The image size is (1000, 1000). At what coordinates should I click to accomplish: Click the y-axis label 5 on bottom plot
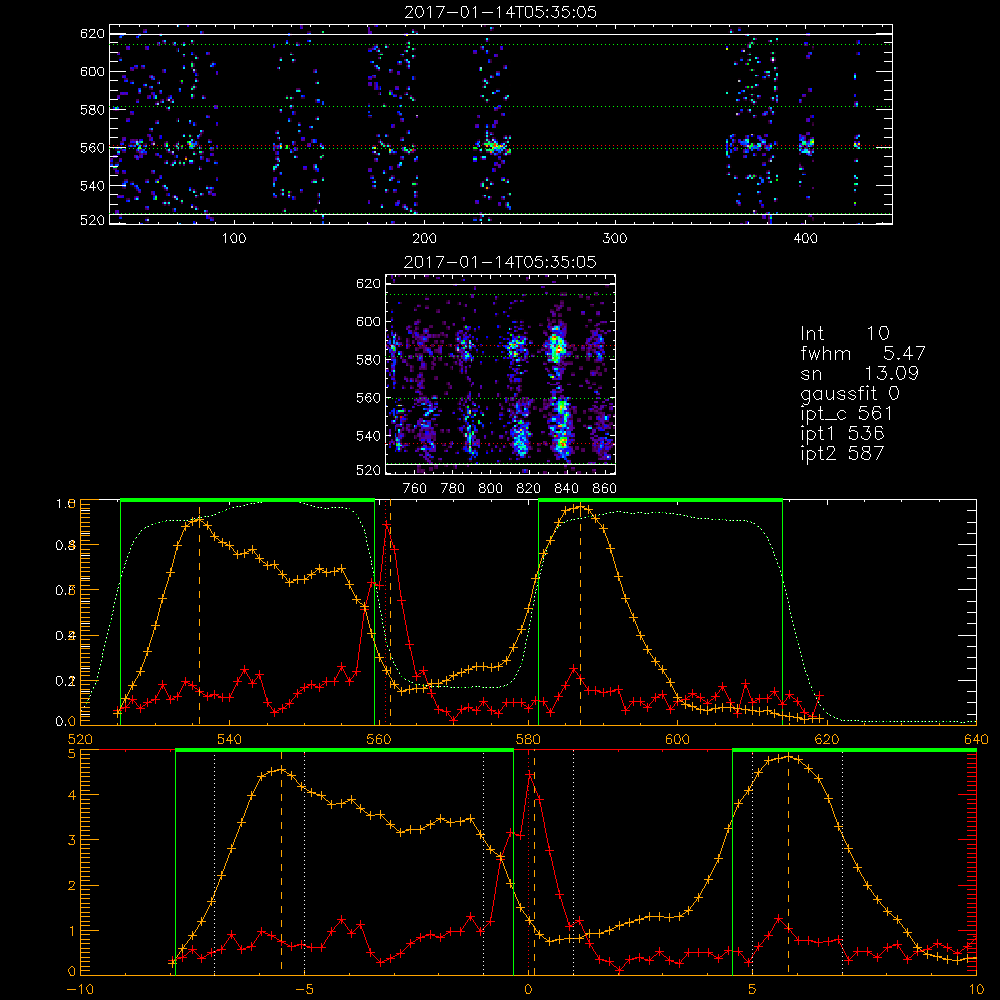[71, 753]
